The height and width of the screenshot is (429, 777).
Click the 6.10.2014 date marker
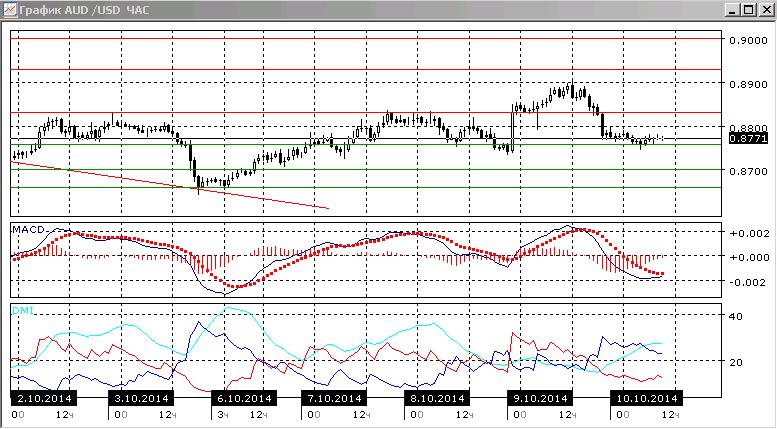click(244, 398)
